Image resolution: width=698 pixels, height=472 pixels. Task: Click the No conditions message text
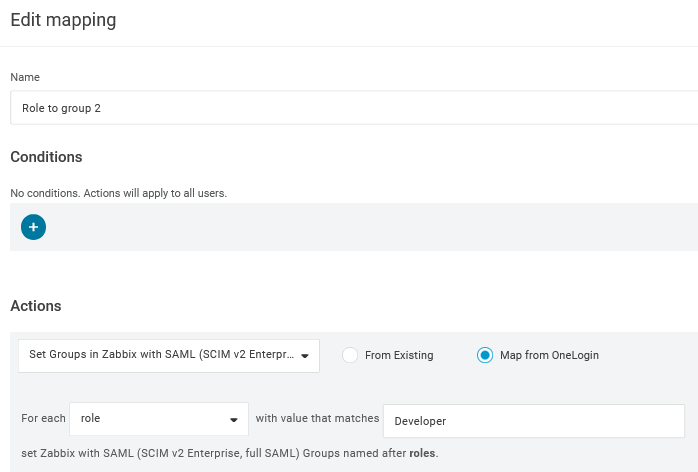click(x=118, y=192)
